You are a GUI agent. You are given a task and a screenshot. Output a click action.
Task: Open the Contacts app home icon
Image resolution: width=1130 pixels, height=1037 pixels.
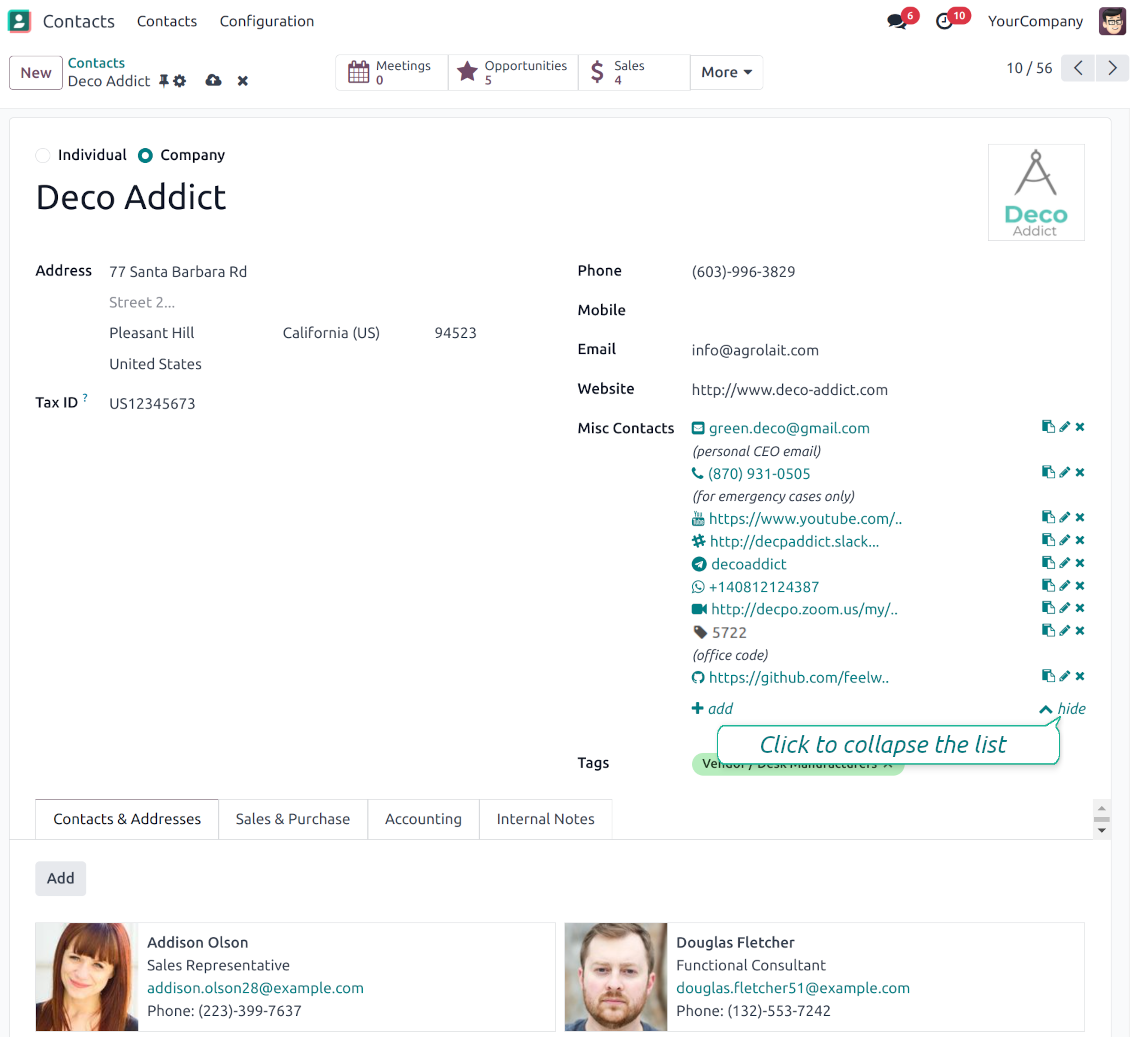pos(19,21)
